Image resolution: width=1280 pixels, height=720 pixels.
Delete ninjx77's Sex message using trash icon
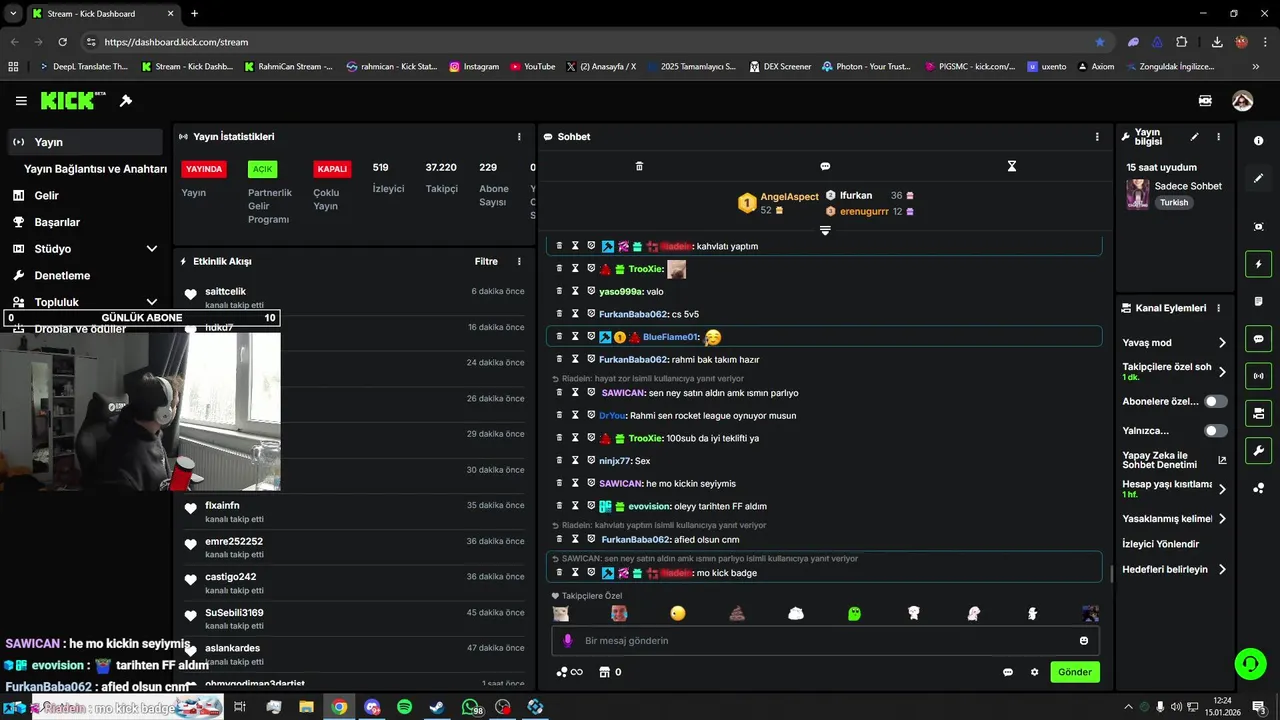[x=560, y=460]
